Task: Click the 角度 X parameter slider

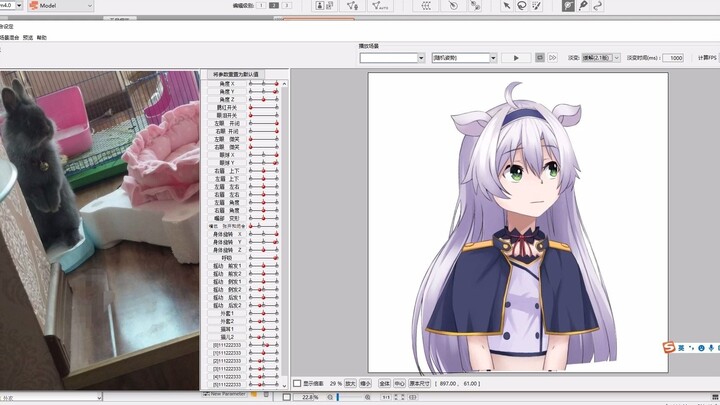Action: (264, 84)
